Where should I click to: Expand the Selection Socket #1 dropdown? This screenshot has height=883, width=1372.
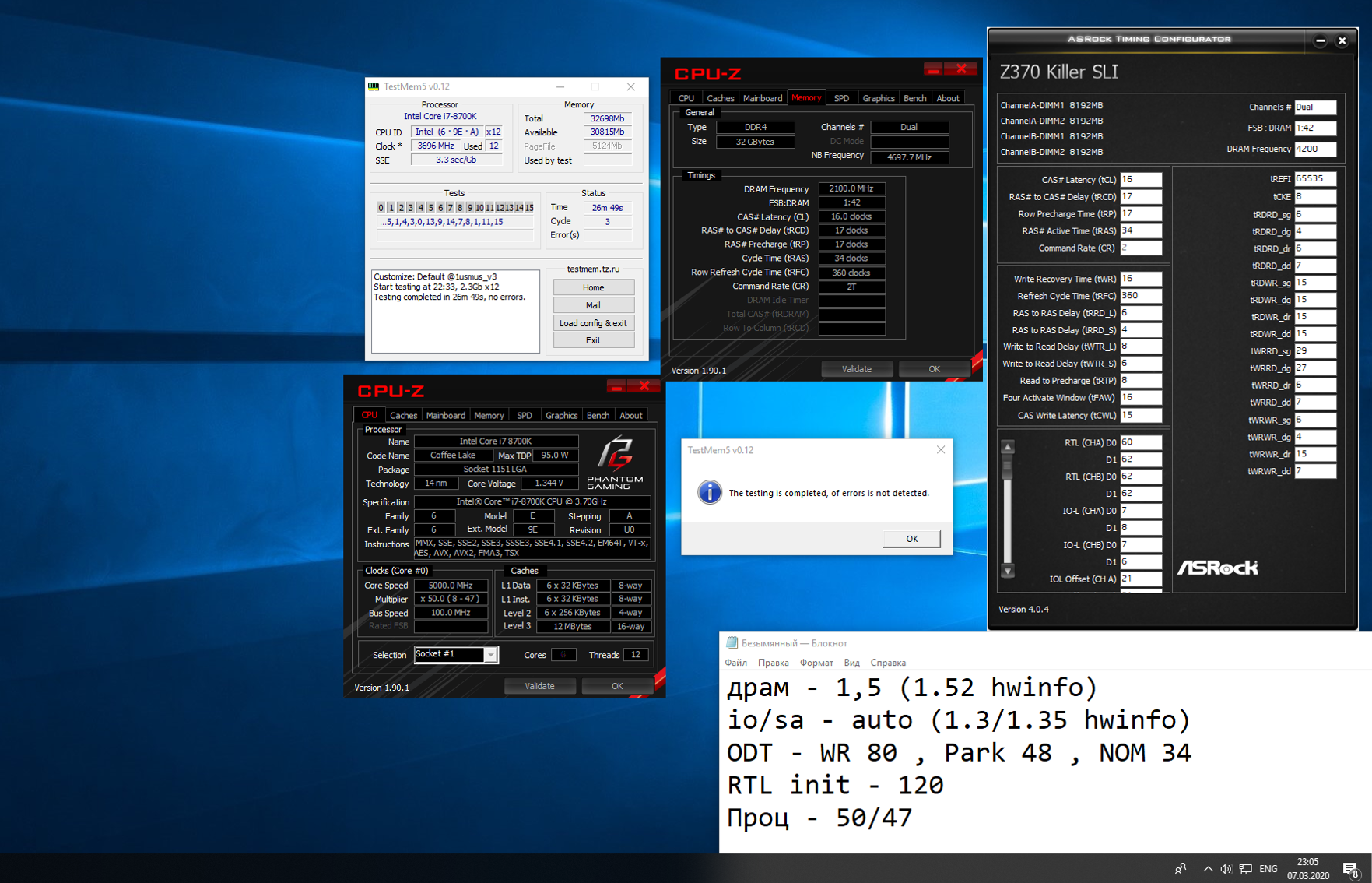(490, 655)
